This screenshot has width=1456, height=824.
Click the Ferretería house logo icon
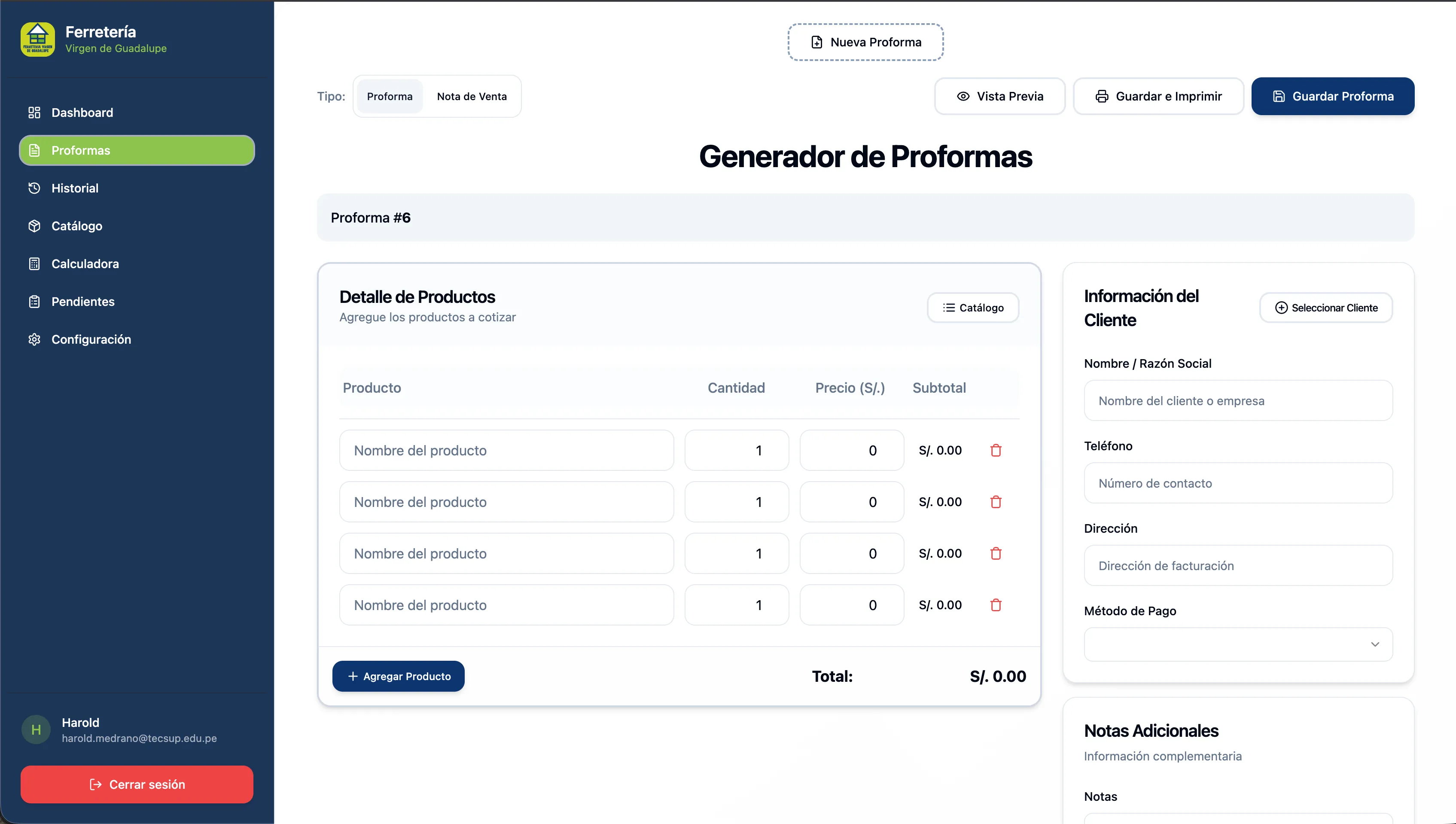37,39
